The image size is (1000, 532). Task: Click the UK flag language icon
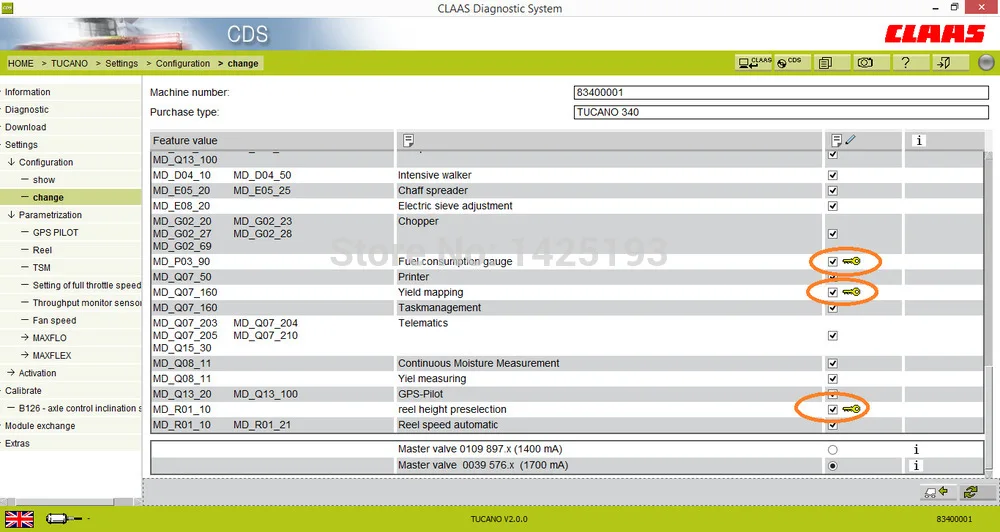coord(20,519)
